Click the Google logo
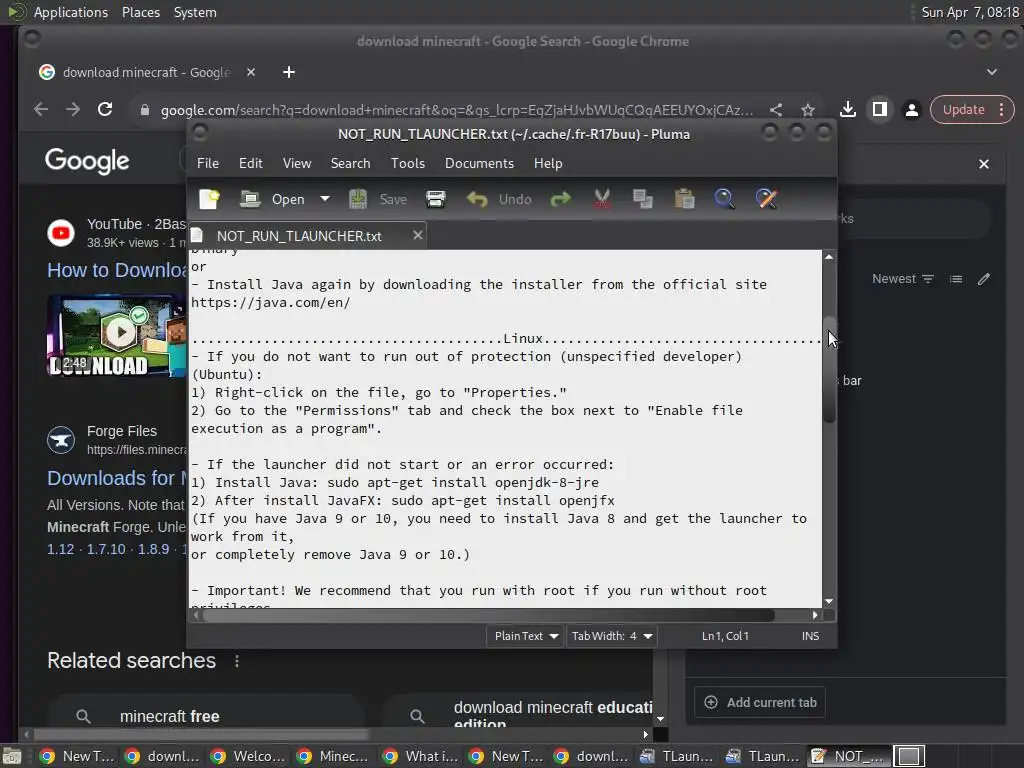The image size is (1024, 768). pos(87,161)
